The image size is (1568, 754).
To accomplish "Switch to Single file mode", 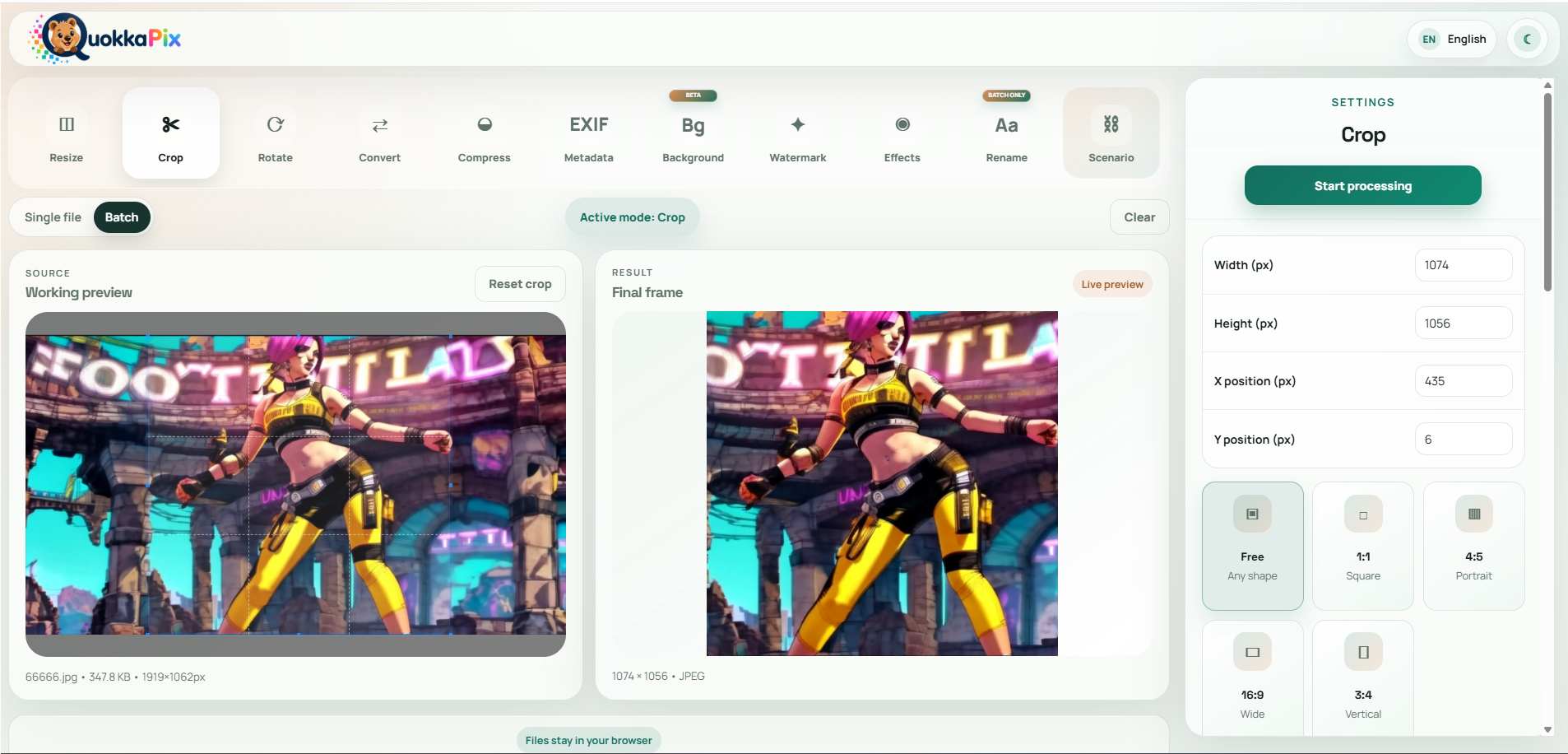I will [x=53, y=217].
